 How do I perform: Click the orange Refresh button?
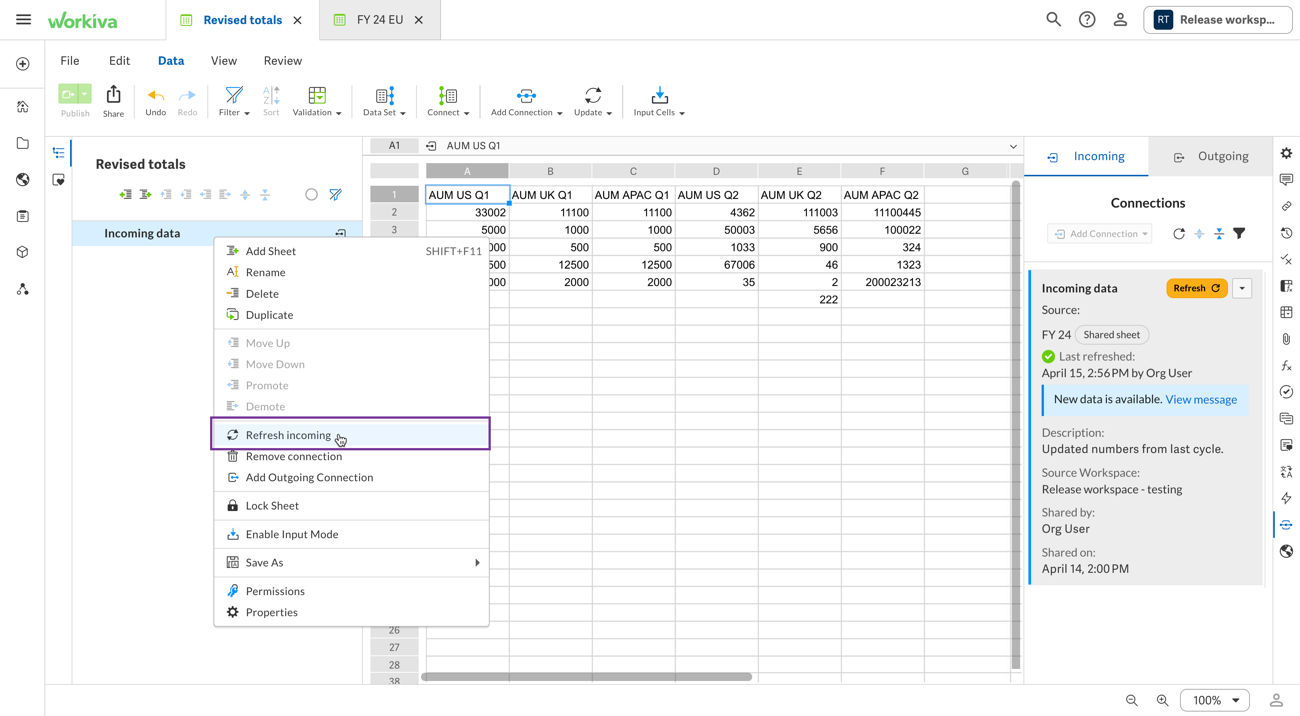pyautogui.click(x=1196, y=288)
